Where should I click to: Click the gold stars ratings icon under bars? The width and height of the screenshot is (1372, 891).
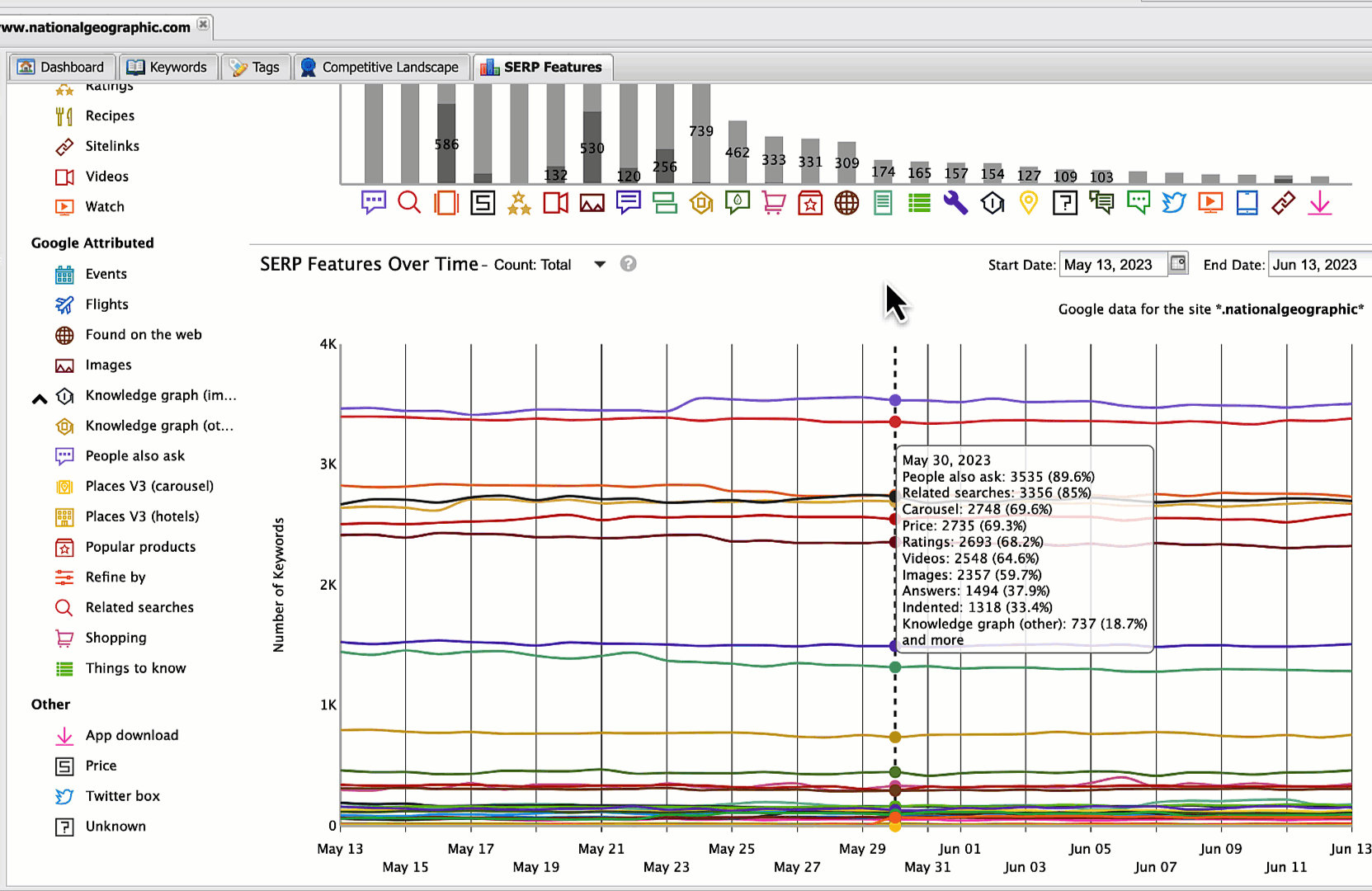click(519, 202)
